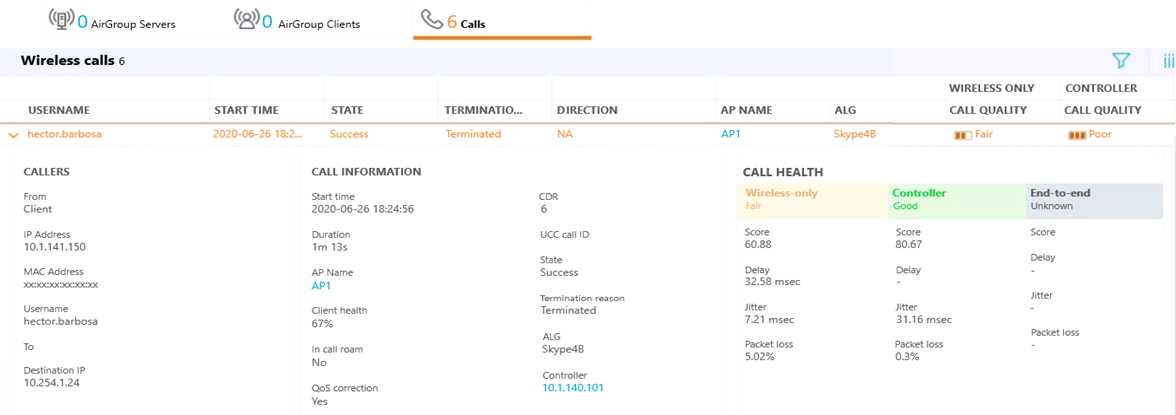
Task: Click the AirGroup Servers icon
Action: click(60, 20)
